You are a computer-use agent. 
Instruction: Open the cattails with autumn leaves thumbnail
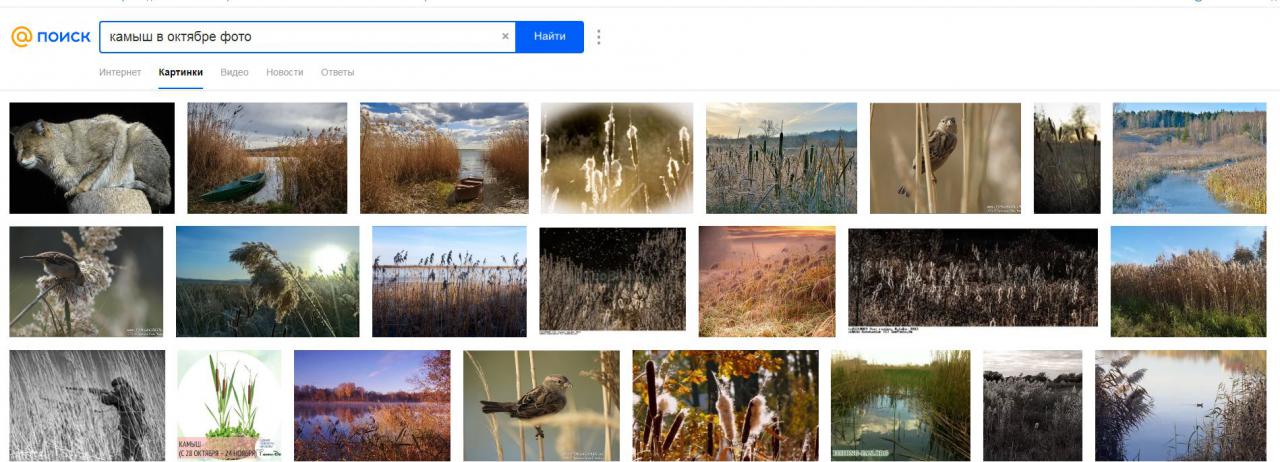[x=725, y=405]
